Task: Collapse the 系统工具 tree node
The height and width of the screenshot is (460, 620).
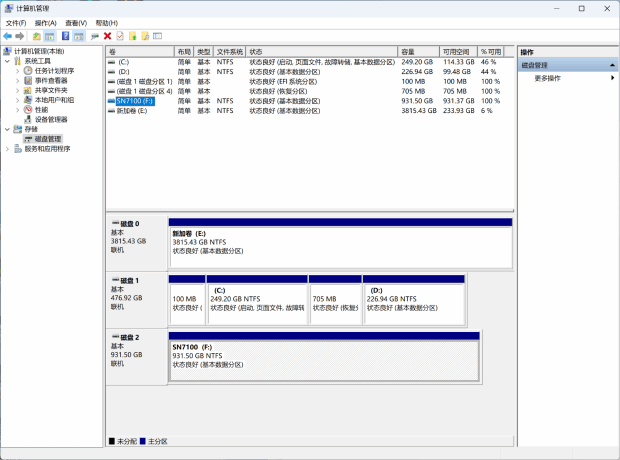Action: click(x=8, y=61)
